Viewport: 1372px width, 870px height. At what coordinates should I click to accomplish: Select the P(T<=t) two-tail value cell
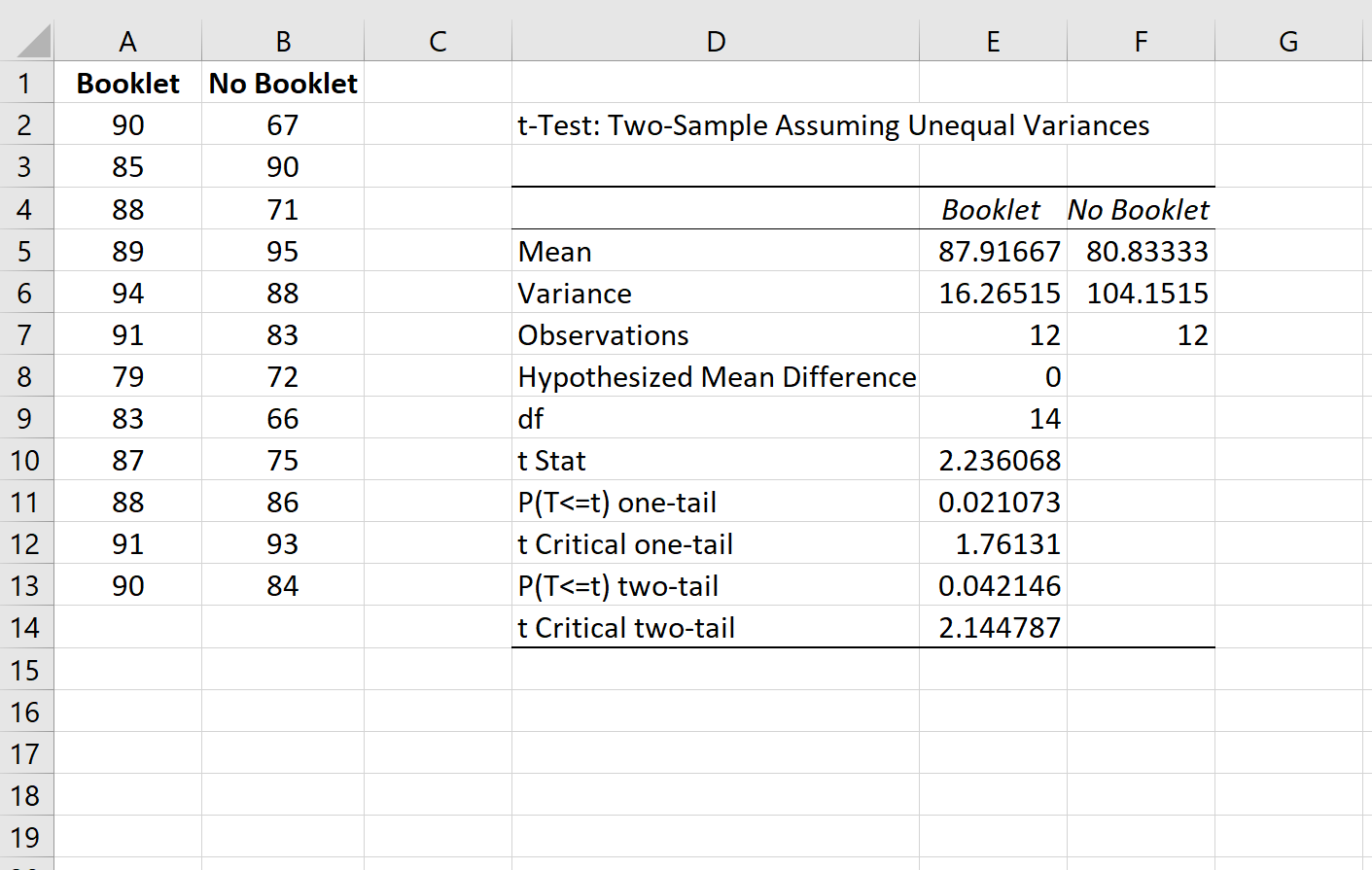tap(993, 585)
